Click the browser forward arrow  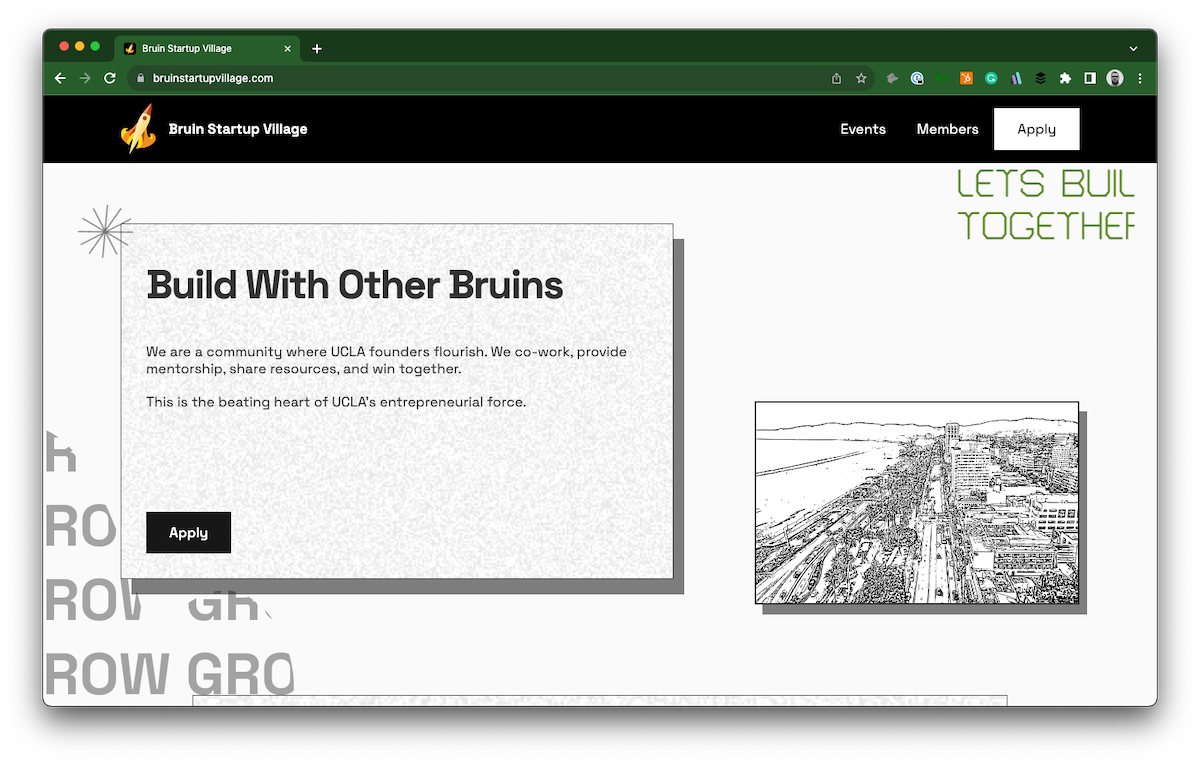[x=85, y=78]
